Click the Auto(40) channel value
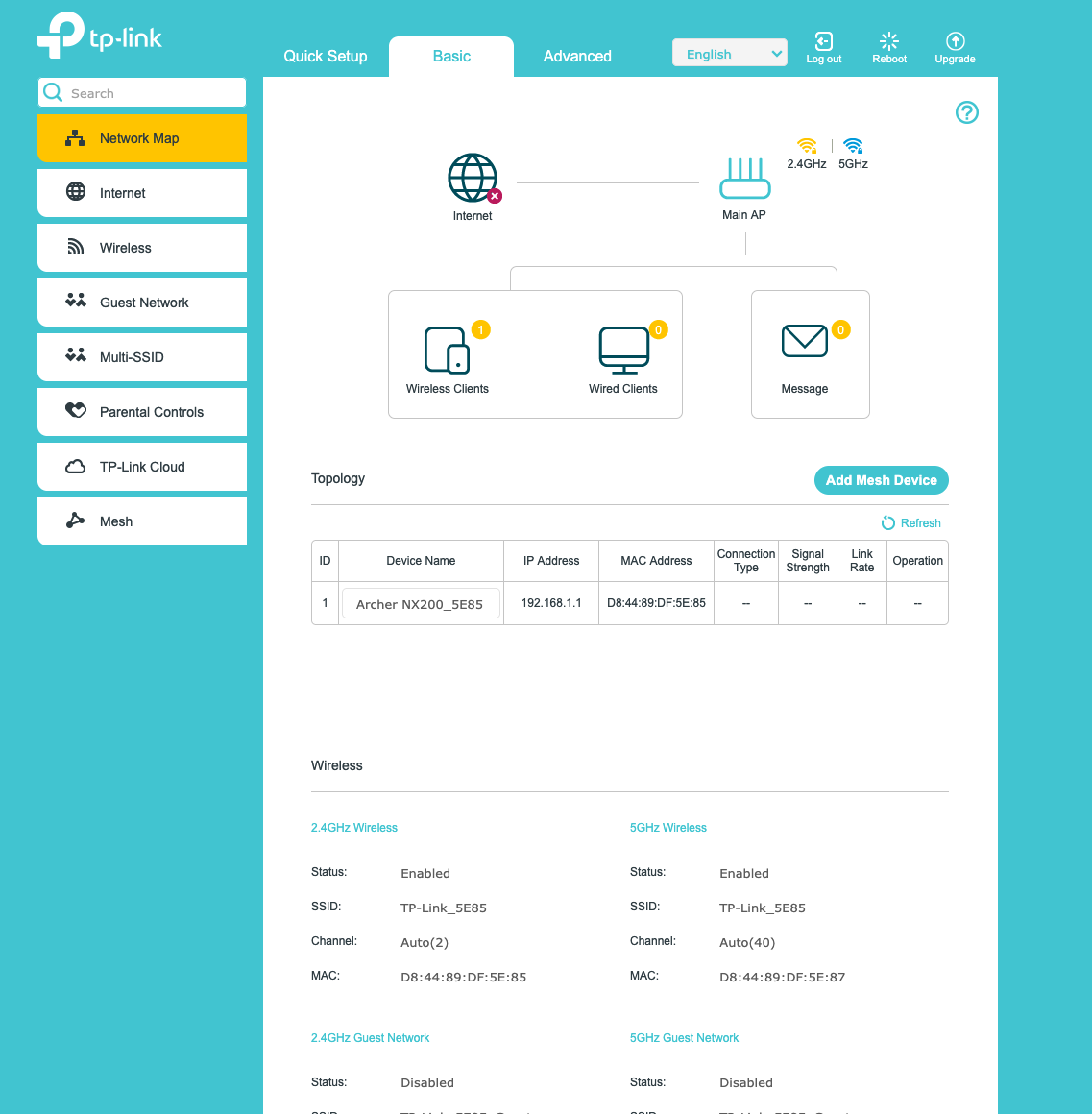 coord(746,943)
